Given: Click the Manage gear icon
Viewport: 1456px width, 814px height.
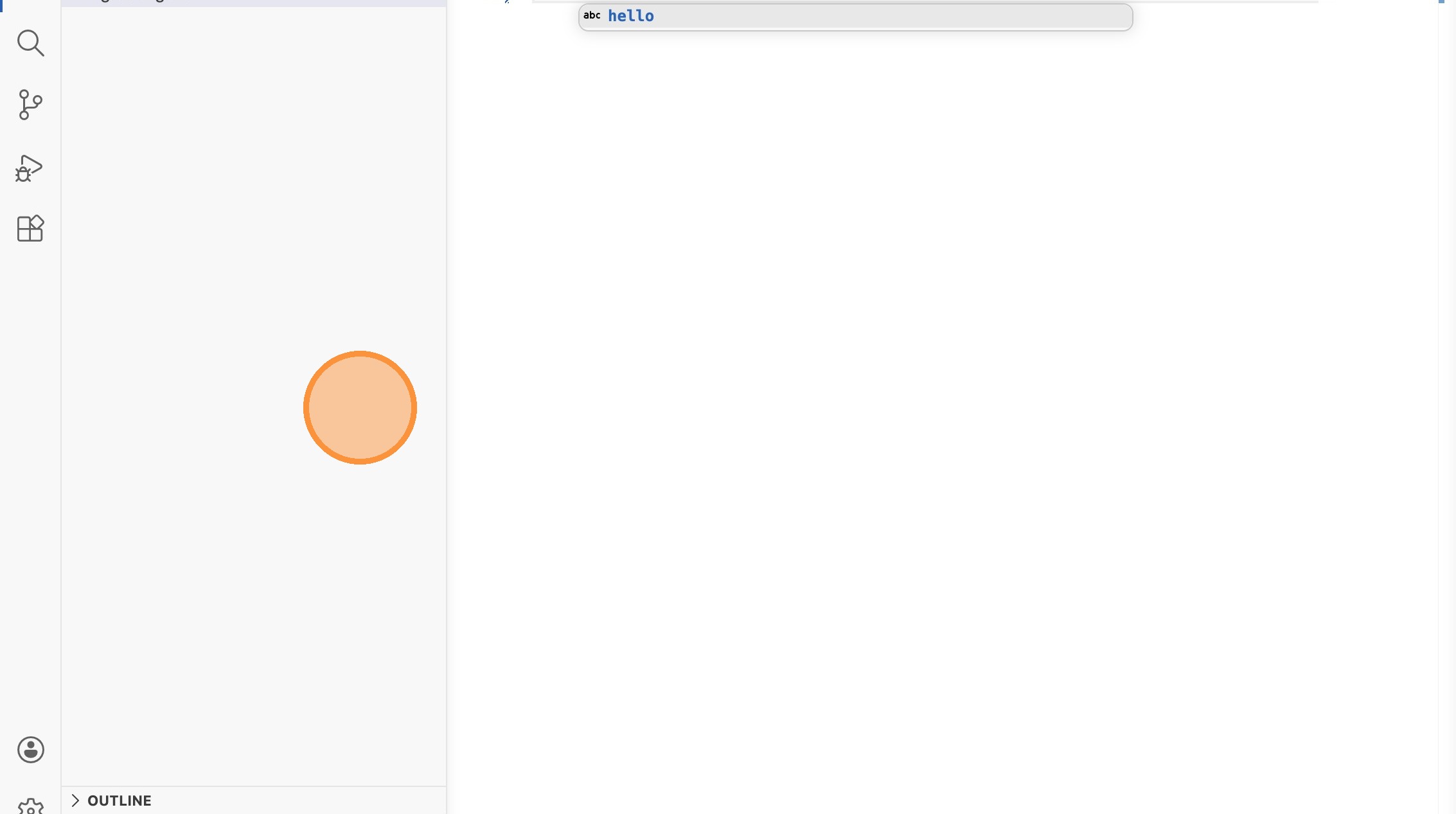Looking at the screenshot, I should click(x=30, y=806).
